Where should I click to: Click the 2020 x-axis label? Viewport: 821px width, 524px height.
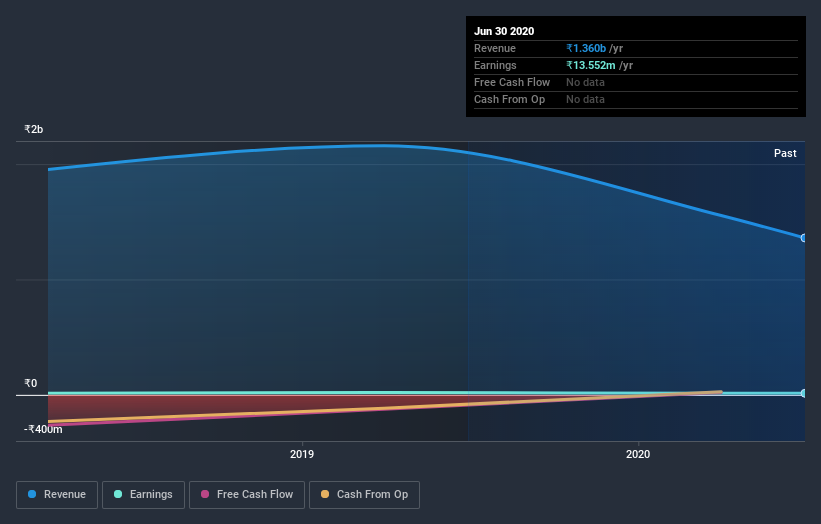pos(638,454)
